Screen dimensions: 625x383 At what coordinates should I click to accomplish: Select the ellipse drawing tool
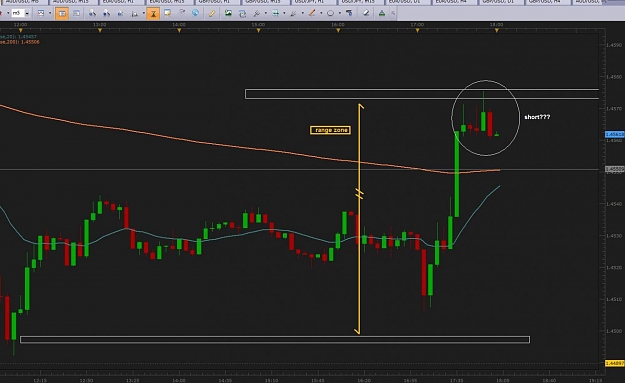[x=330, y=13]
